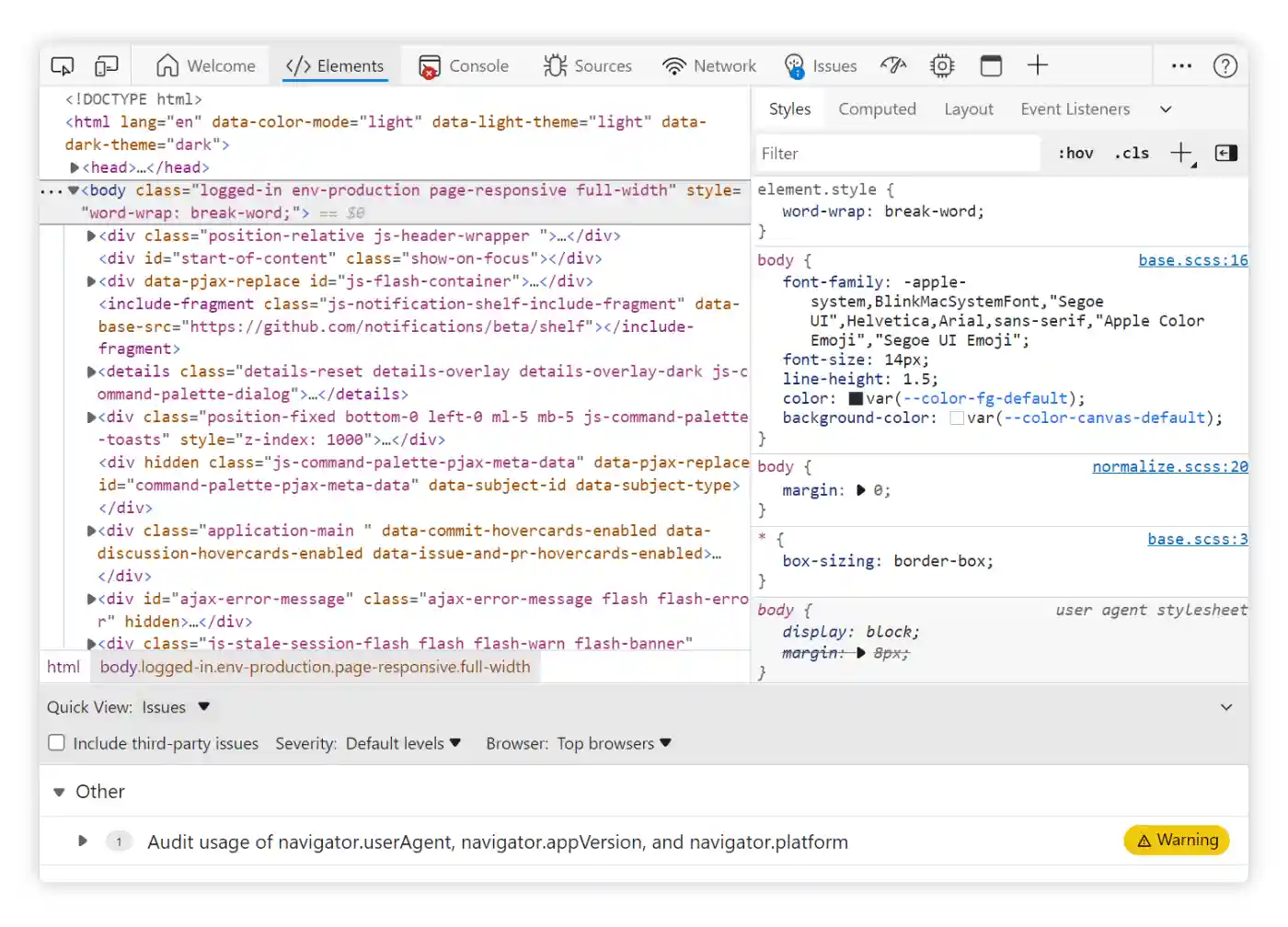Open the Help question mark
The width and height of the screenshot is (1288, 927).
point(1226,65)
